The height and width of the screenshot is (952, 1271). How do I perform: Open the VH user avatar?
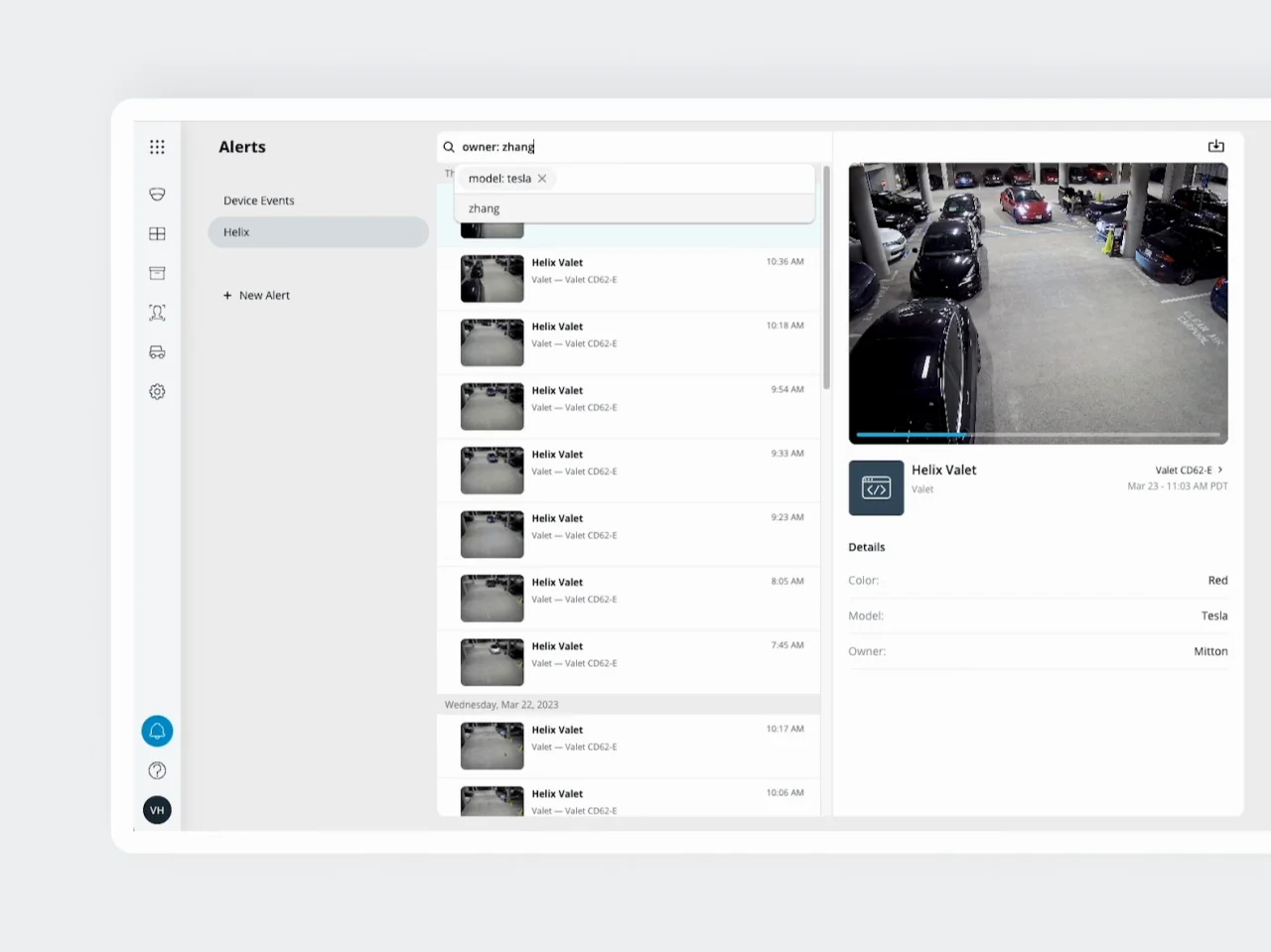click(157, 810)
